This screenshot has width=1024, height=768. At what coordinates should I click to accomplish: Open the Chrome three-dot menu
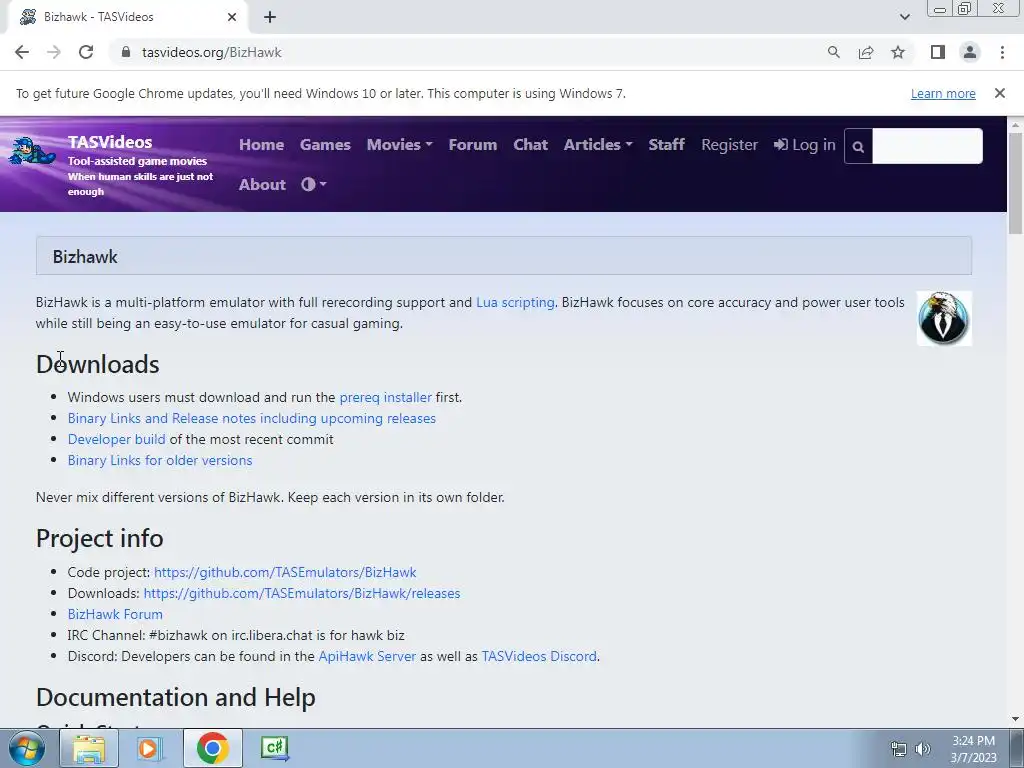pos(1002,52)
